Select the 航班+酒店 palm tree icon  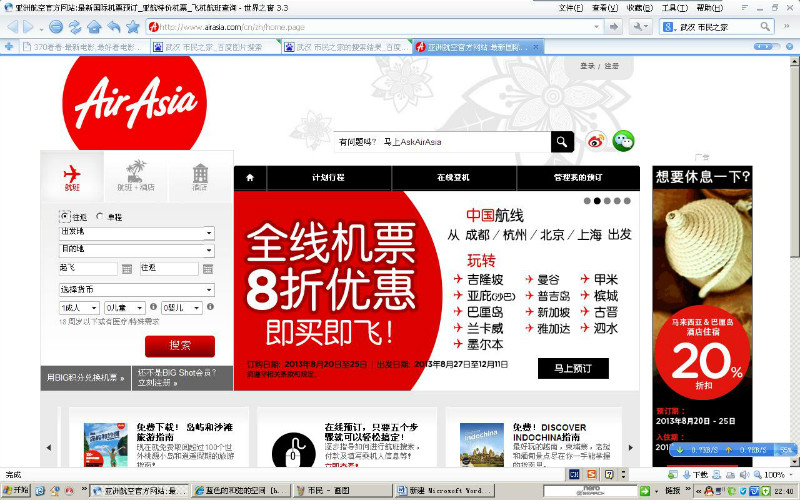[135, 175]
